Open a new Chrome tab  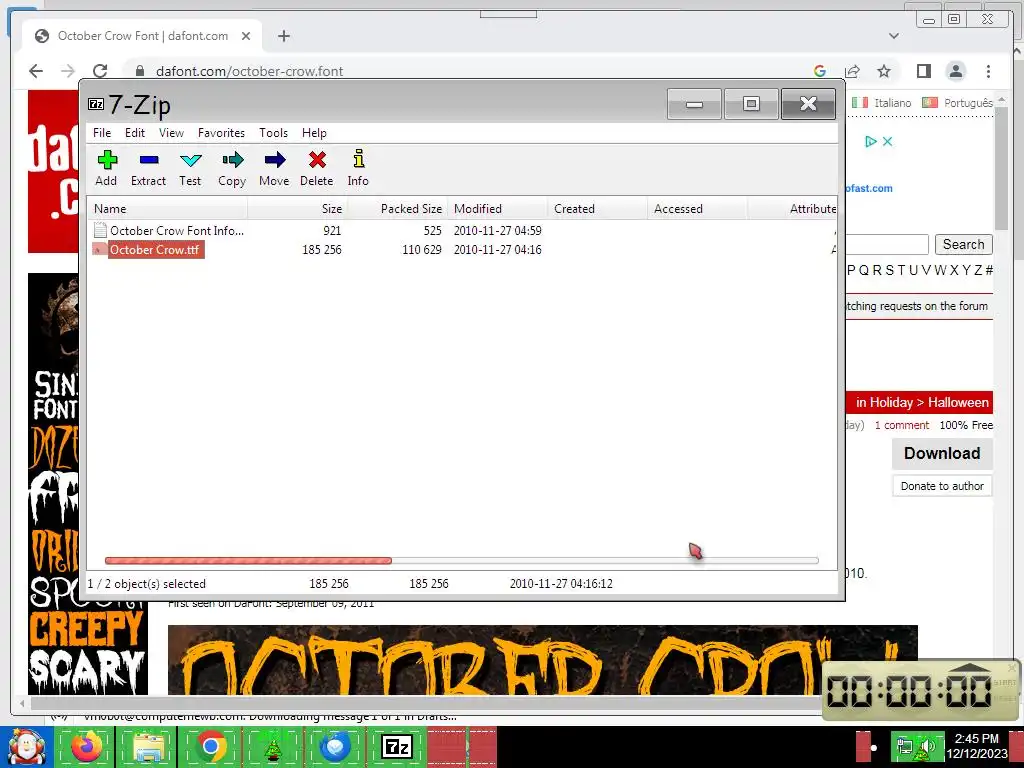pyautogui.click(x=283, y=36)
